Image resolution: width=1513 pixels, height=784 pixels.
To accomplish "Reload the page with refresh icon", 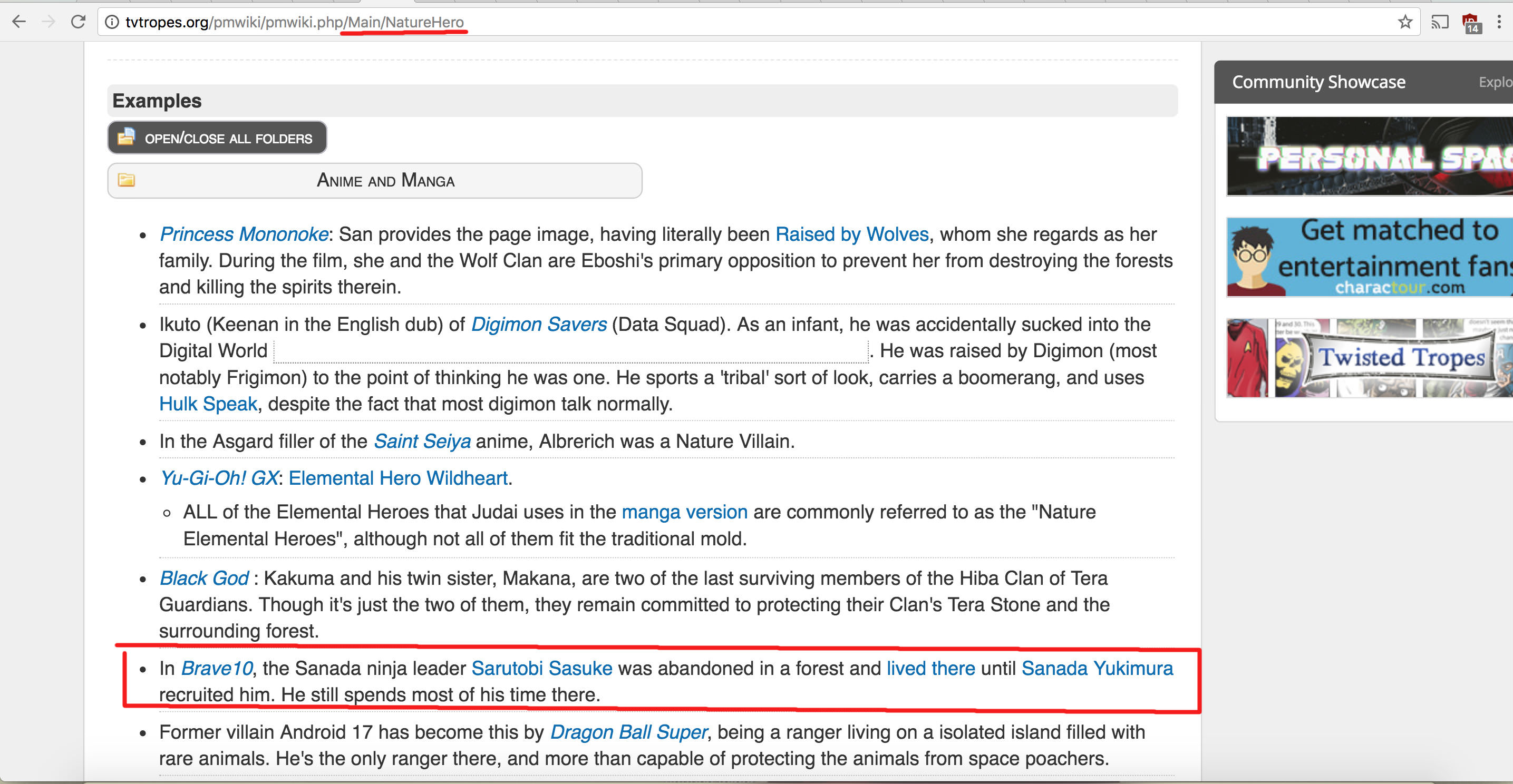I will click(x=78, y=22).
